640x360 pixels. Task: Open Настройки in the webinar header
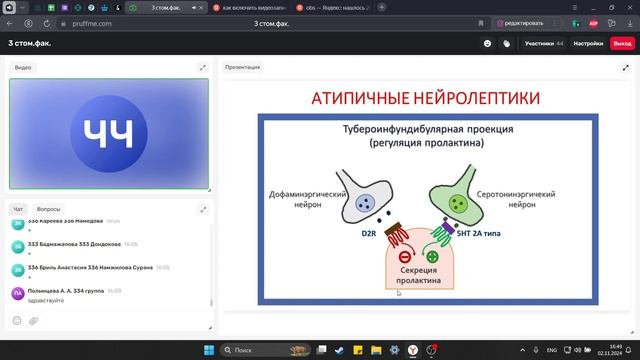[x=588, y=44]
